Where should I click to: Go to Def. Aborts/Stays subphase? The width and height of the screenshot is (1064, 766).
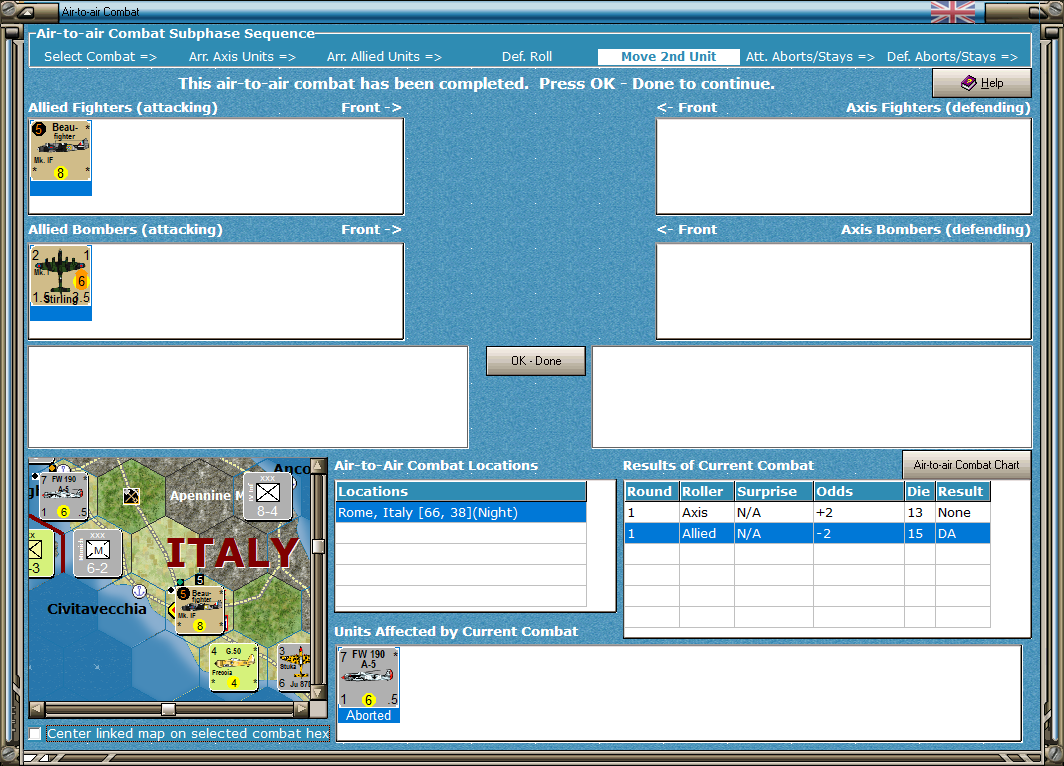952,57
